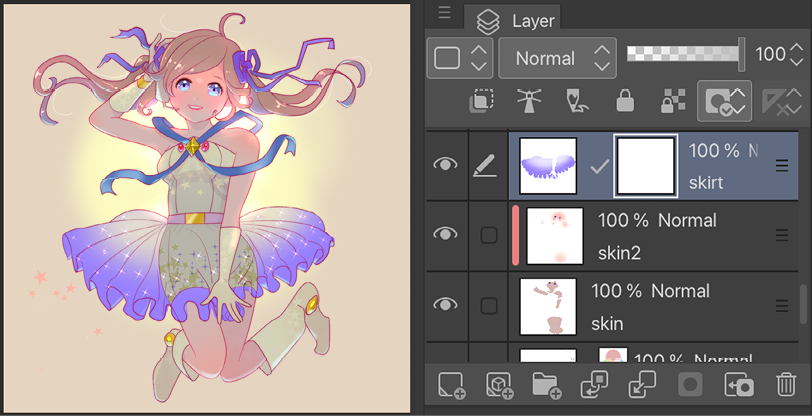The image size is (812, 416).
Task: Toggle Clip to Layer Below
Action: [481, 101]
